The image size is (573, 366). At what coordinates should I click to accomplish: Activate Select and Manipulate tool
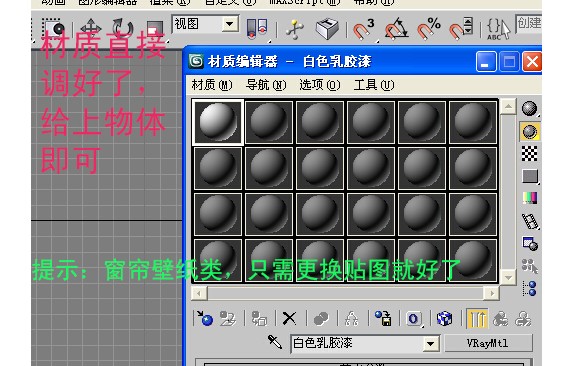(x=295, y=28)
